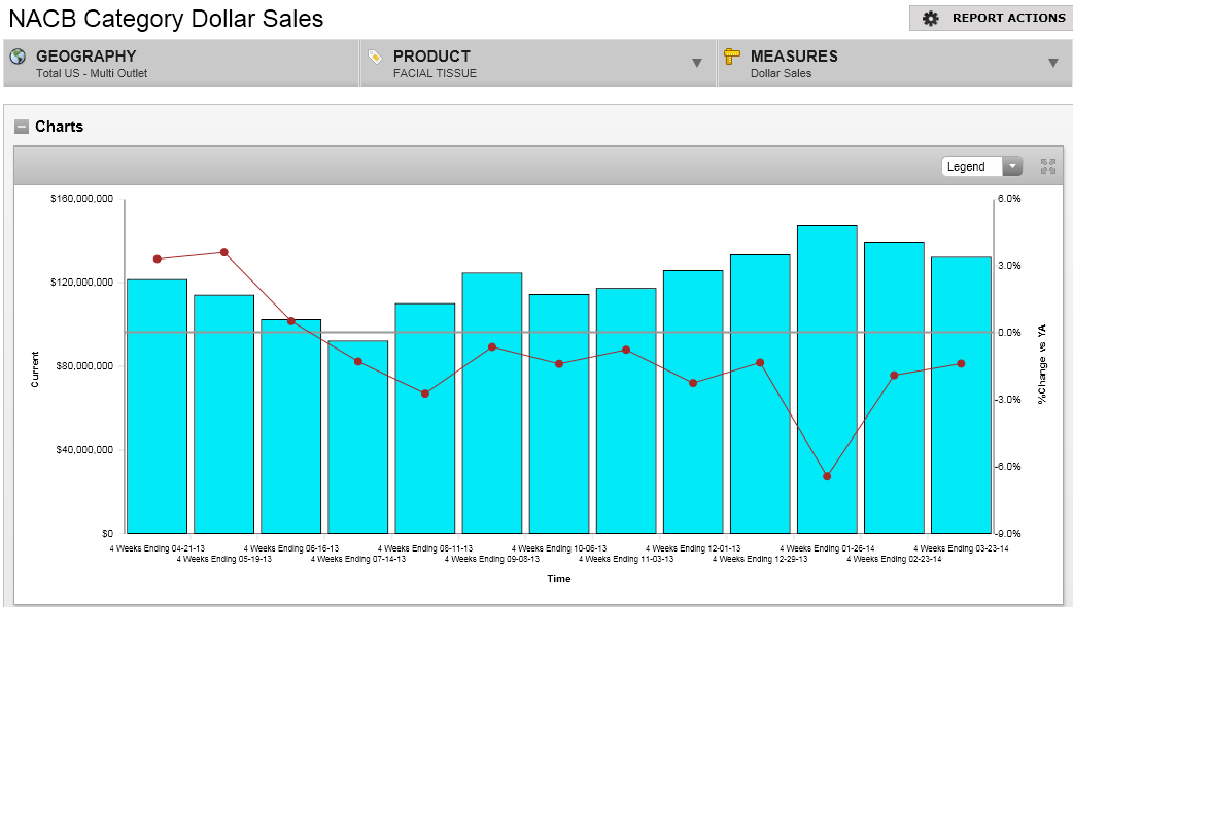Screen dimensions: 1218x834
Task: Select the tallest bar for 01-26-14
Action: [x=827, y=380]
